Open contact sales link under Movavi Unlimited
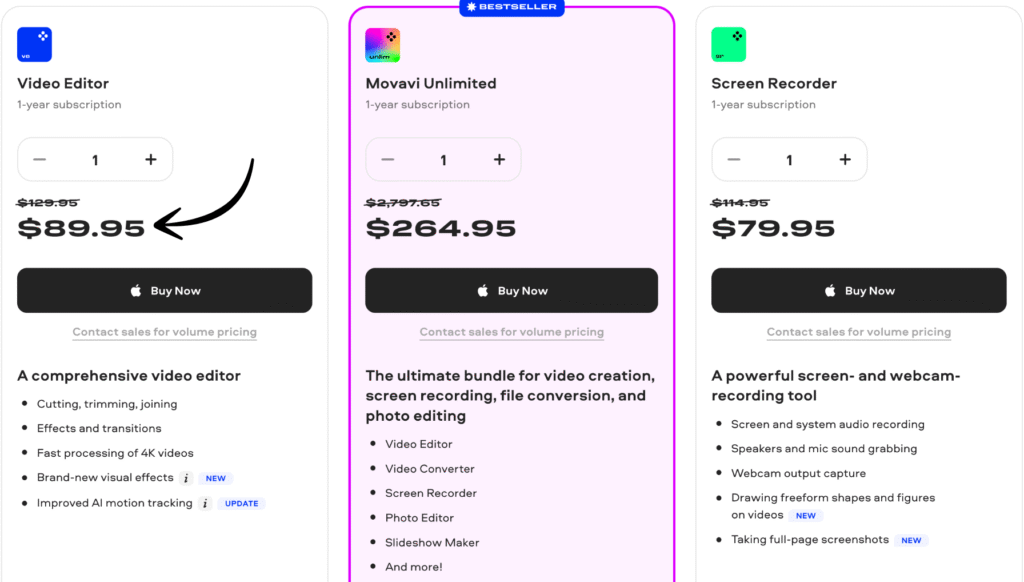The height and width of the screenshot is (582, 1024). [511, 331]
